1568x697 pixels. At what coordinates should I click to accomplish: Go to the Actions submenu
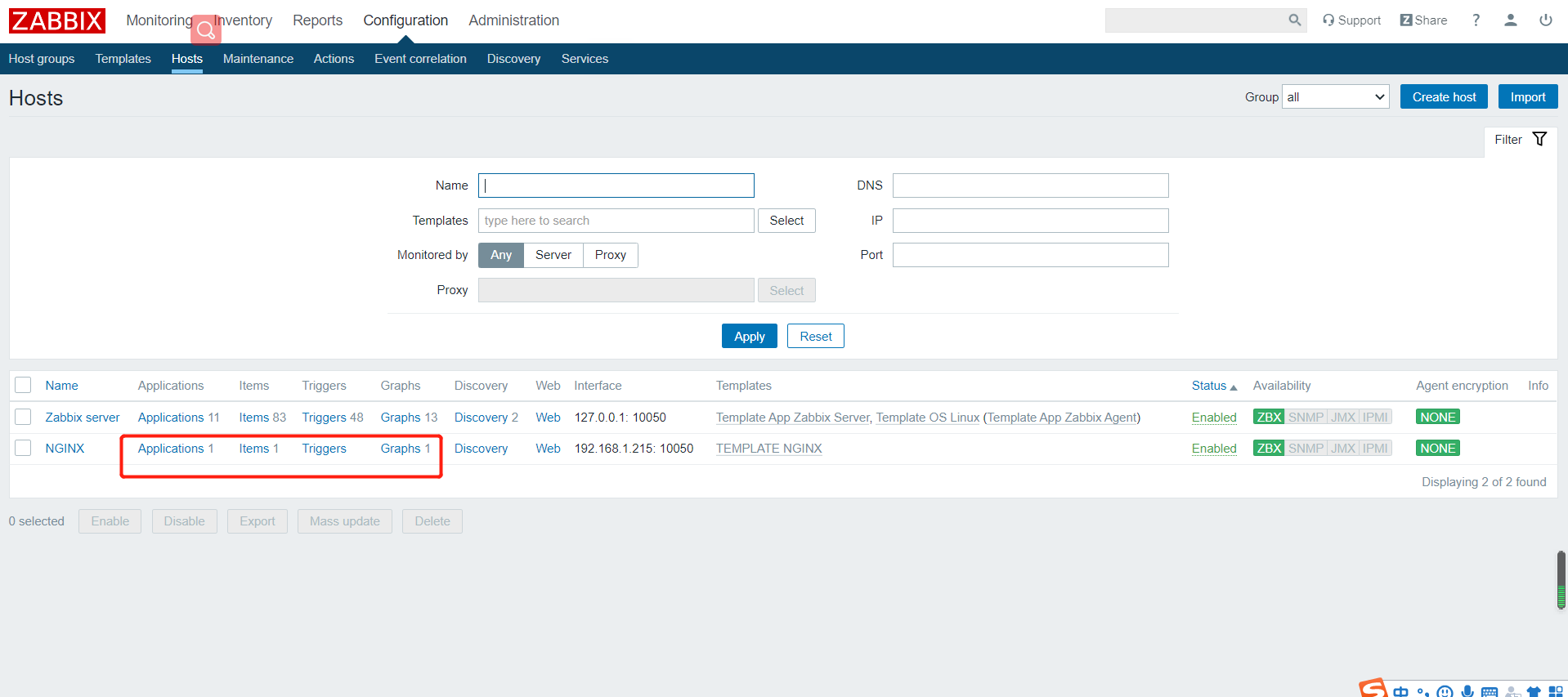pyautogui.click(x=334, y=59)
